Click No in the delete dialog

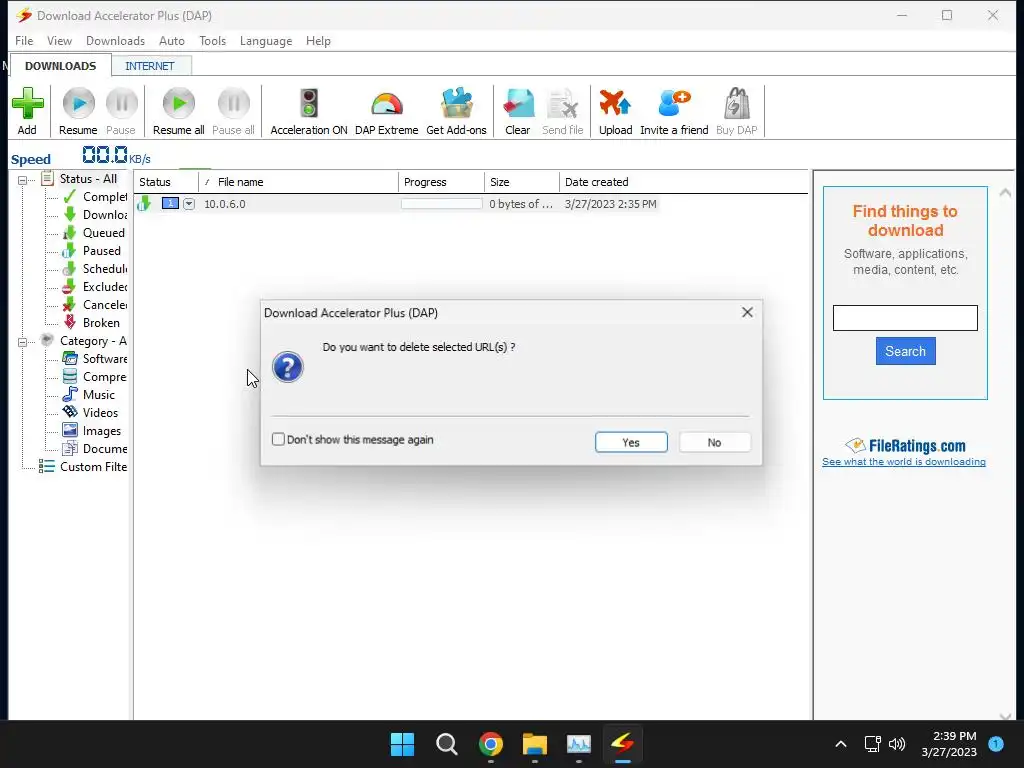[714, 442]
